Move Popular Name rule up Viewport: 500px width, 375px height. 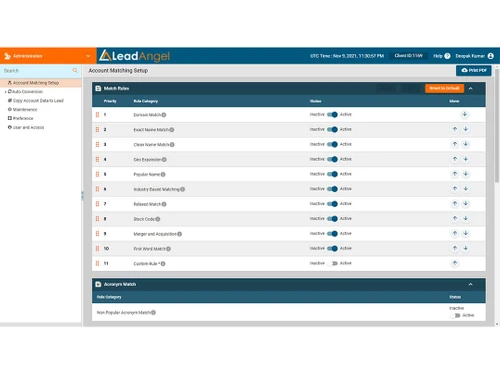click(x=455, y=174)
